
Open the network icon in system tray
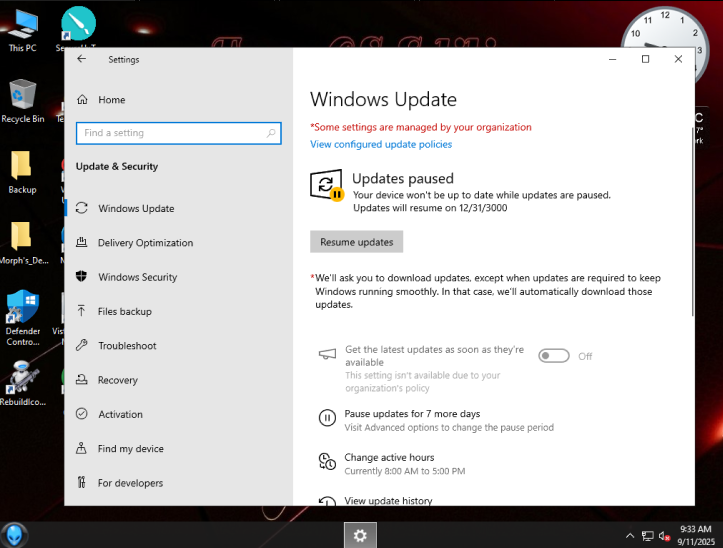click(x=647, y=536)
